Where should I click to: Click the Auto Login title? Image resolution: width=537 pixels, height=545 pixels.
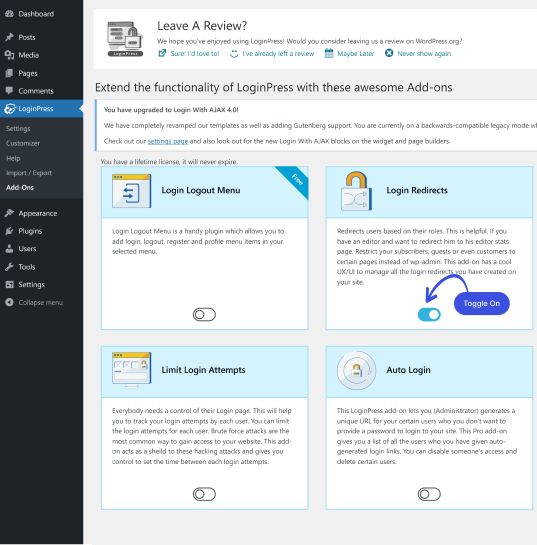coord(408,370)
